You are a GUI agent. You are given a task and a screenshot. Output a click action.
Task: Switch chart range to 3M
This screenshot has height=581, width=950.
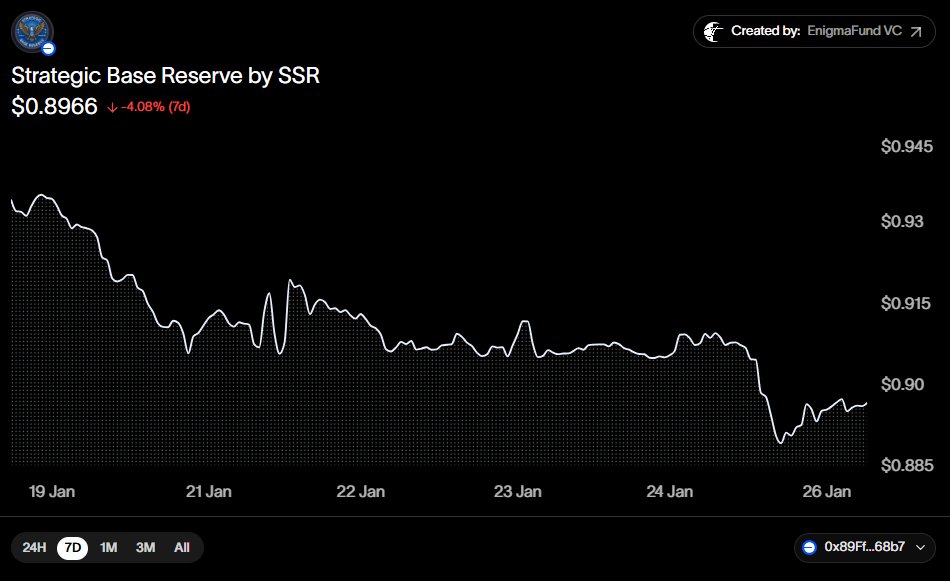click(145, 548)
